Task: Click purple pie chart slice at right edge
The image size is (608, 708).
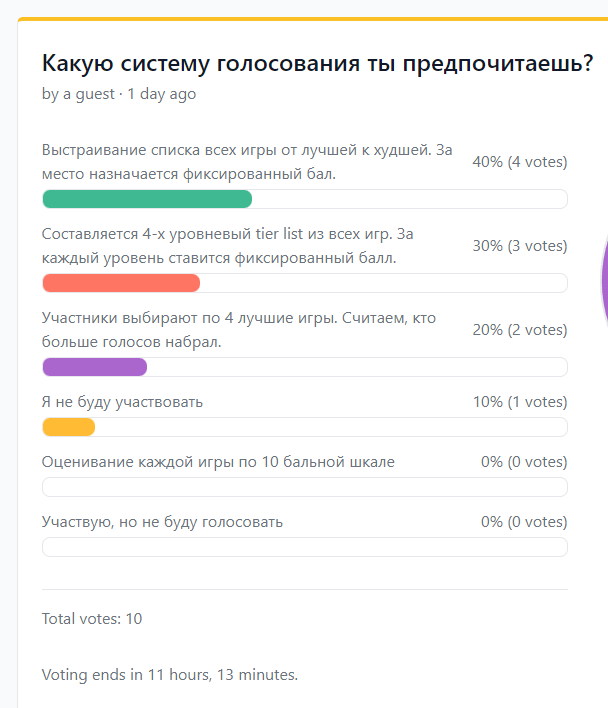Action: [x=605, y=280]
